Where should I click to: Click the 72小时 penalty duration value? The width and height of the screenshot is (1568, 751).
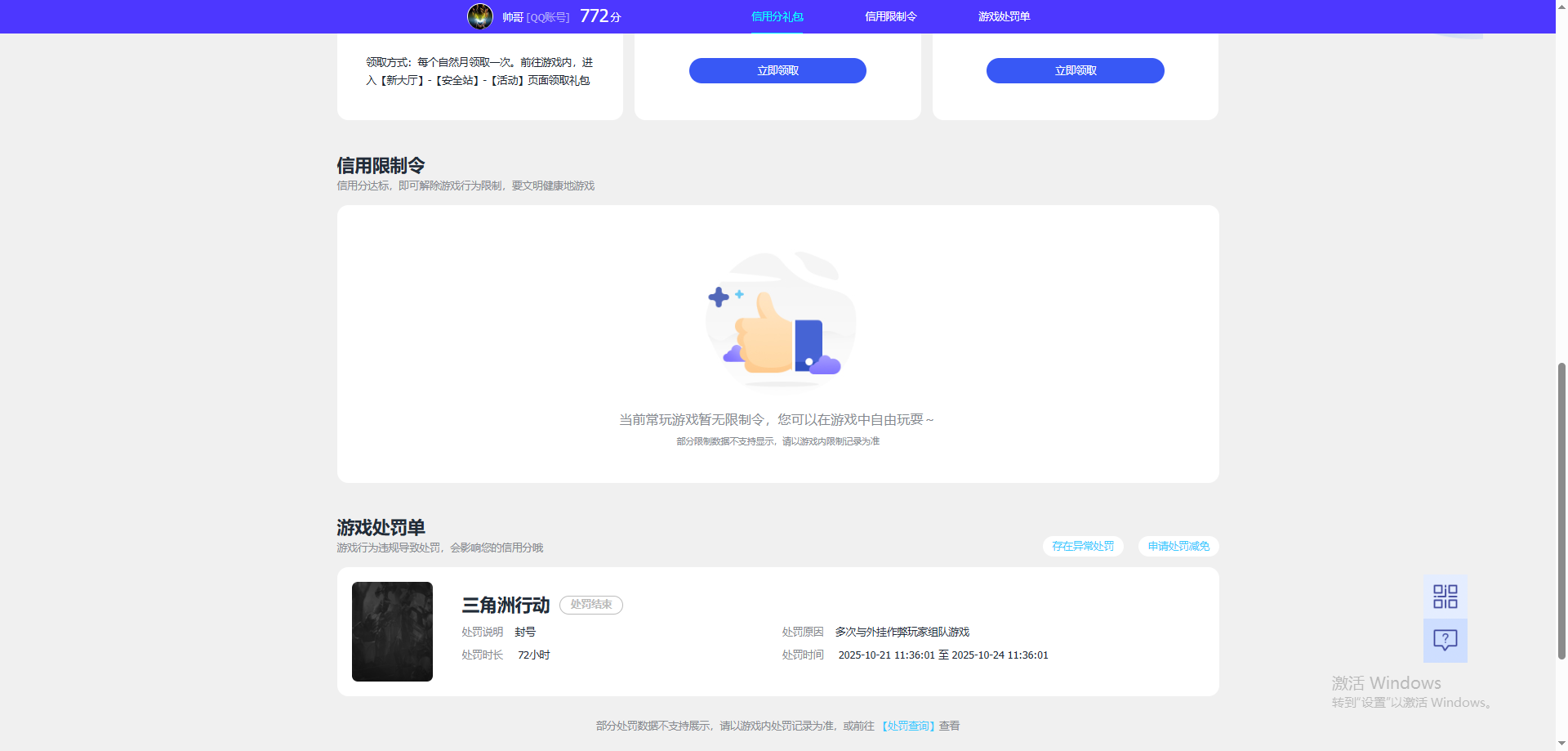[x=533, y=655]
